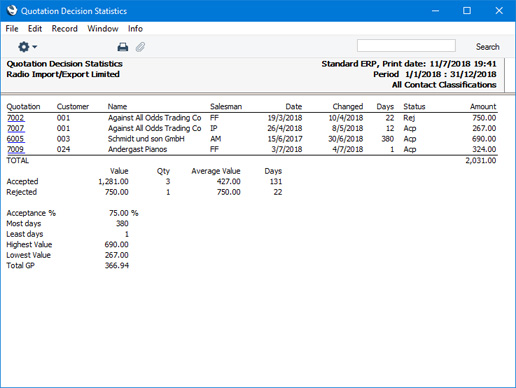Click the 'Most days' label
516x388 pixels.
coord(24,224)
